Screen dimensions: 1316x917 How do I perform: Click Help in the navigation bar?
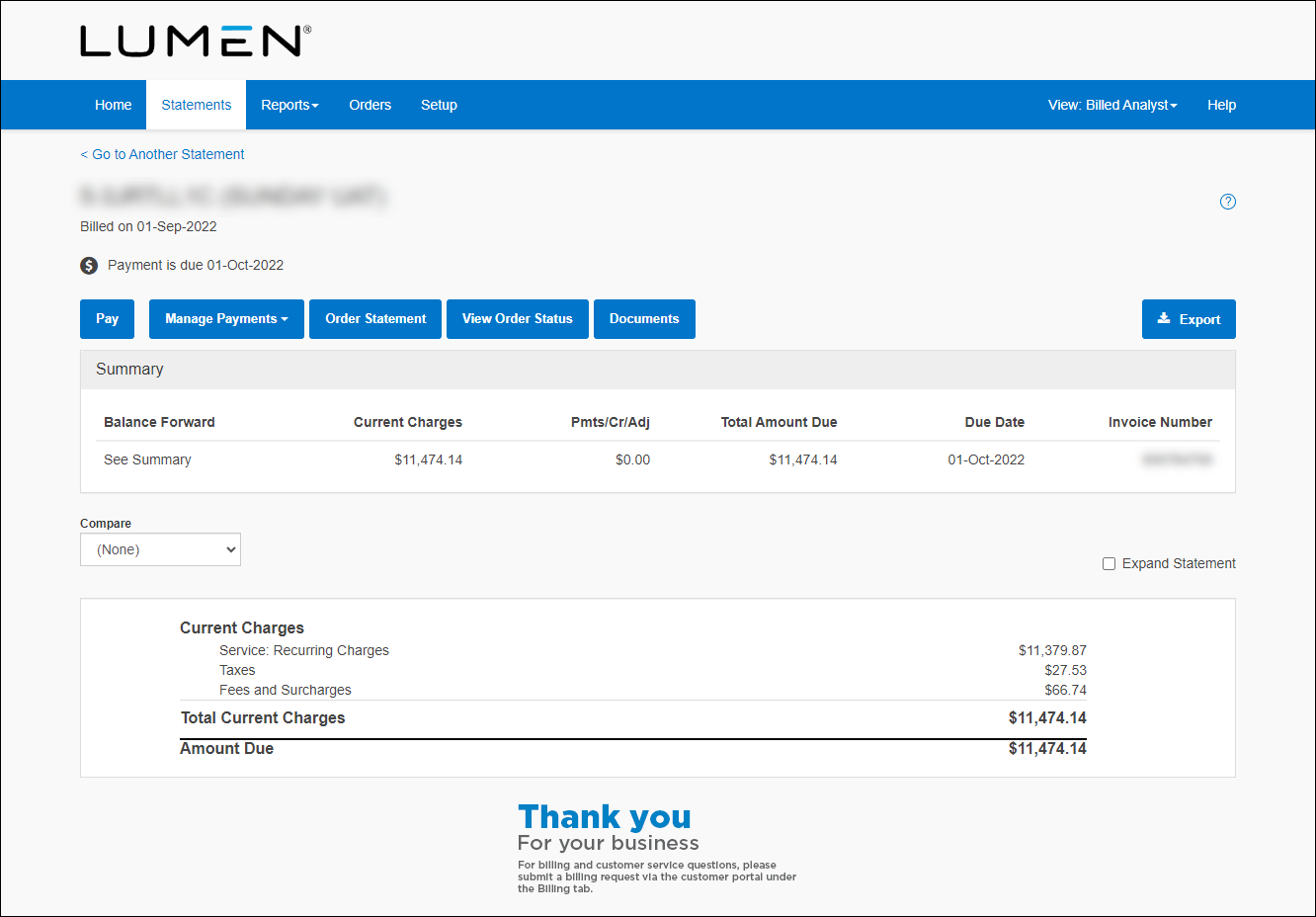tap(1221, 105)
